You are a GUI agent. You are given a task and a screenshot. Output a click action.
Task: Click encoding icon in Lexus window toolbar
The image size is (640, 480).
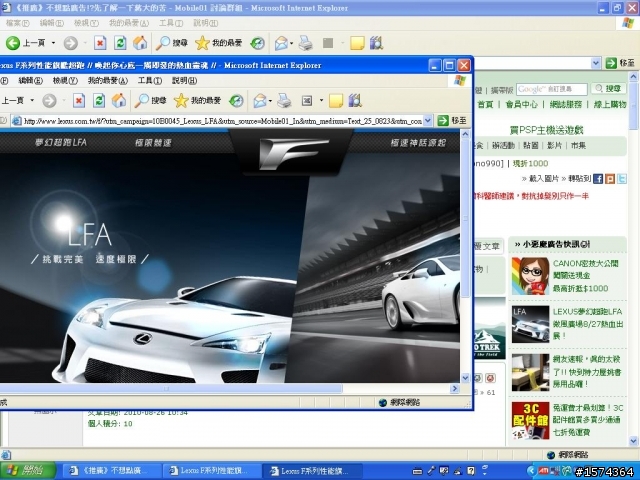(307, 100)
